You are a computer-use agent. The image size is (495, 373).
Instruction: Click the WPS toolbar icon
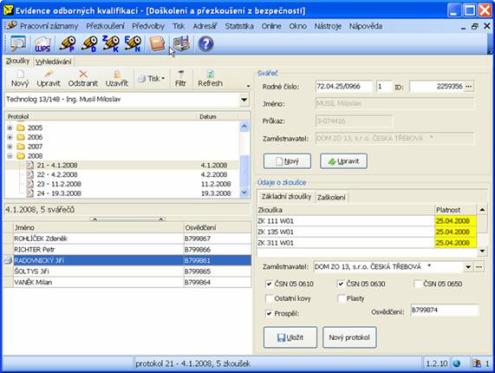(43, 44)
